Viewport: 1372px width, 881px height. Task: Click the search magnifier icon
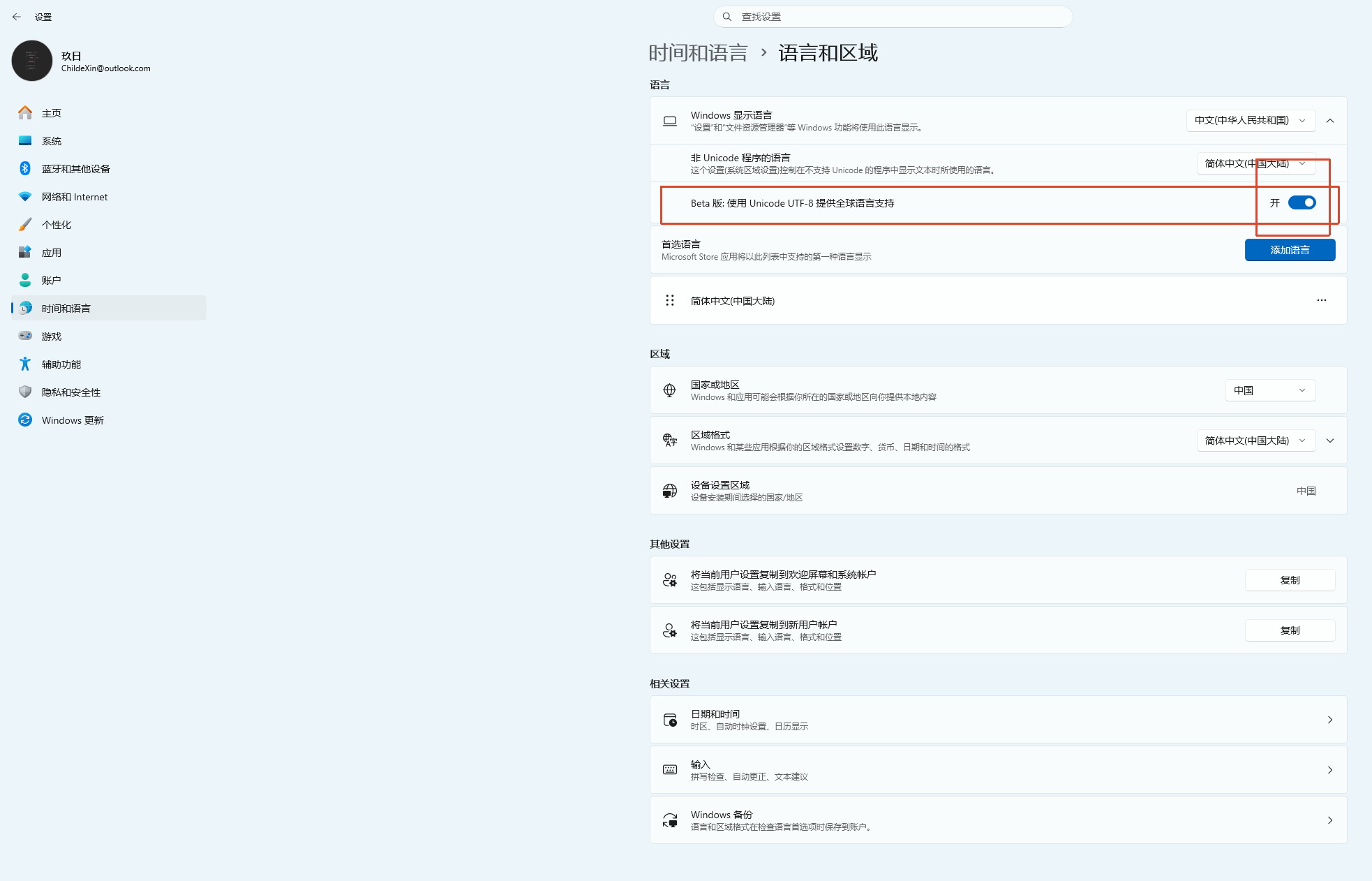(727, 17)
